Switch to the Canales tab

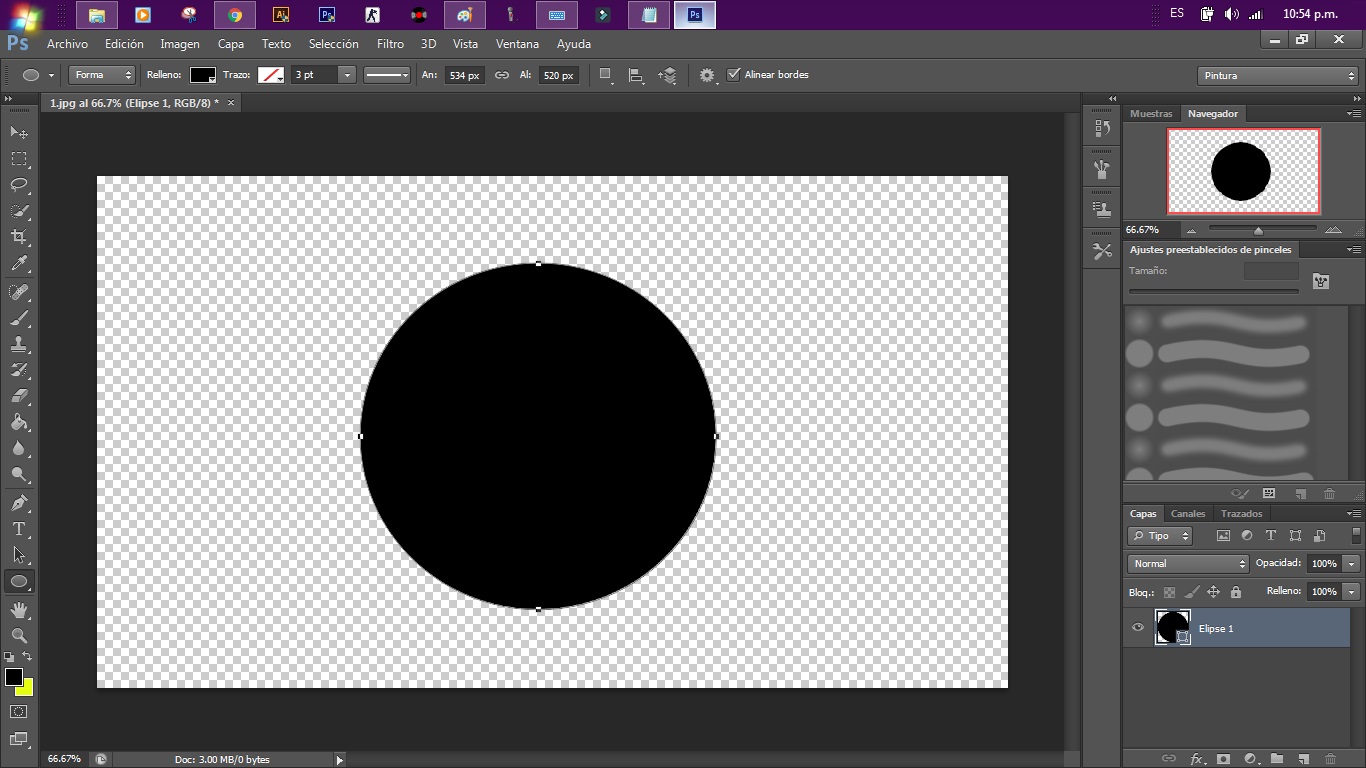pyautogui.click(x=1188, y=514)
